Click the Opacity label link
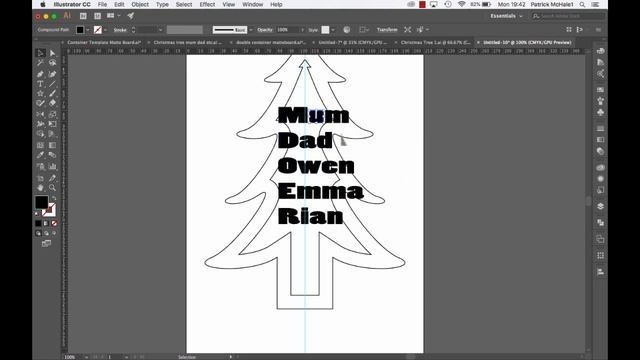Screen dimensions: 640x360 (x=265, y=30)
